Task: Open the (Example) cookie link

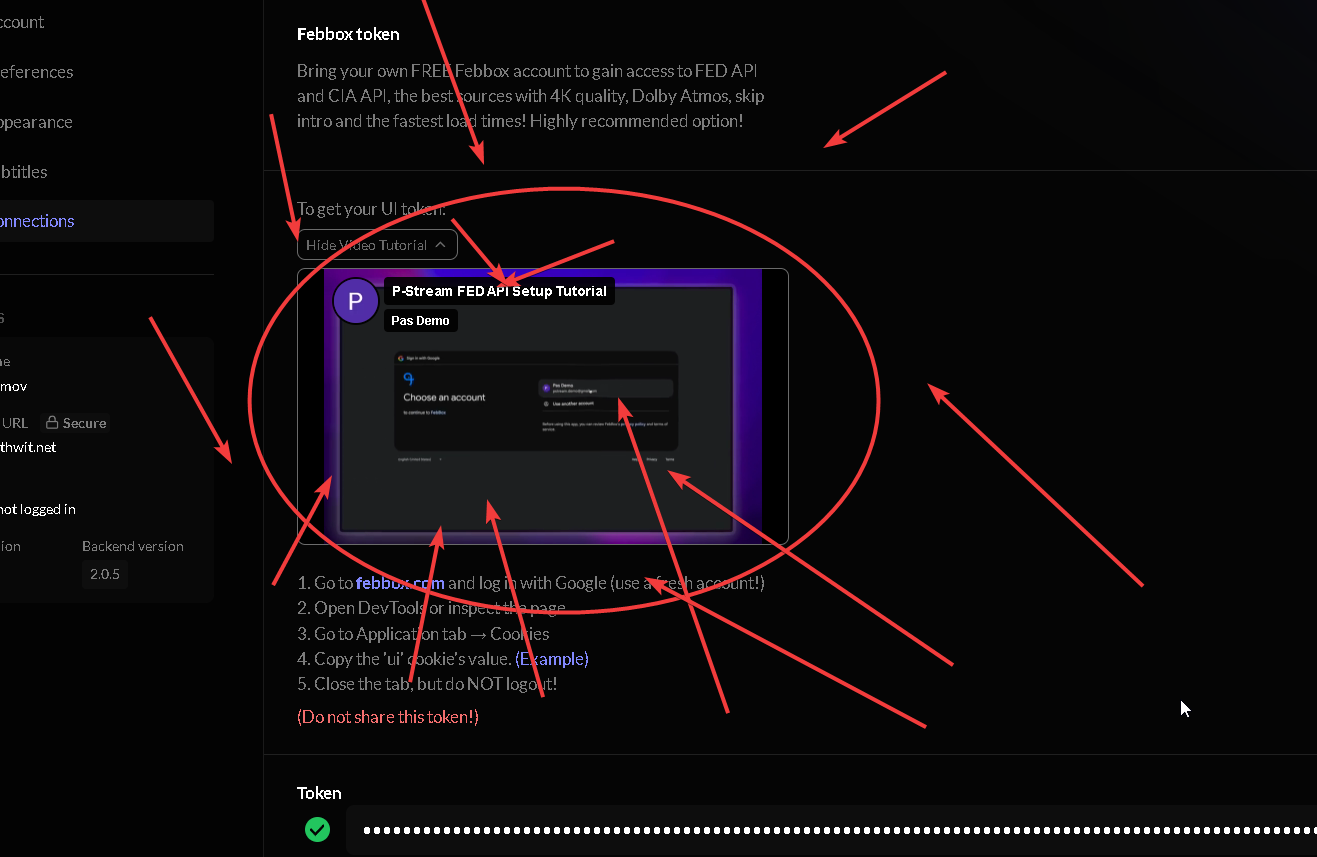Action: pos(552,659)
